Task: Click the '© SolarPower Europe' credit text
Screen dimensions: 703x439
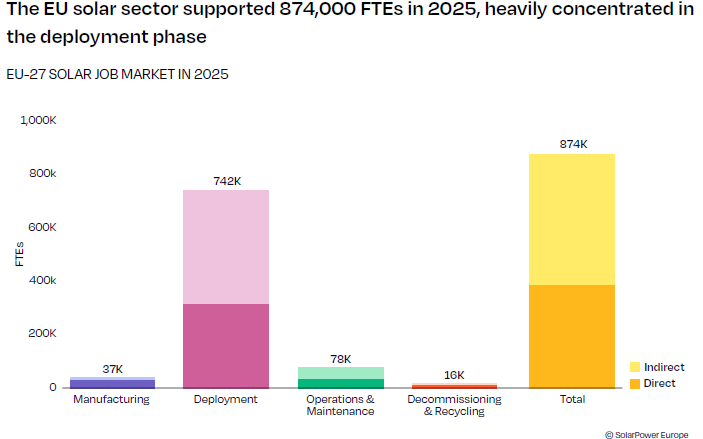Action: (647, 435)
